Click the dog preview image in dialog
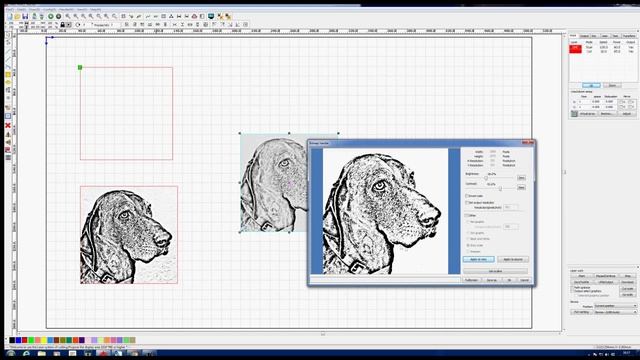640x360 pixels. point(385,211)
